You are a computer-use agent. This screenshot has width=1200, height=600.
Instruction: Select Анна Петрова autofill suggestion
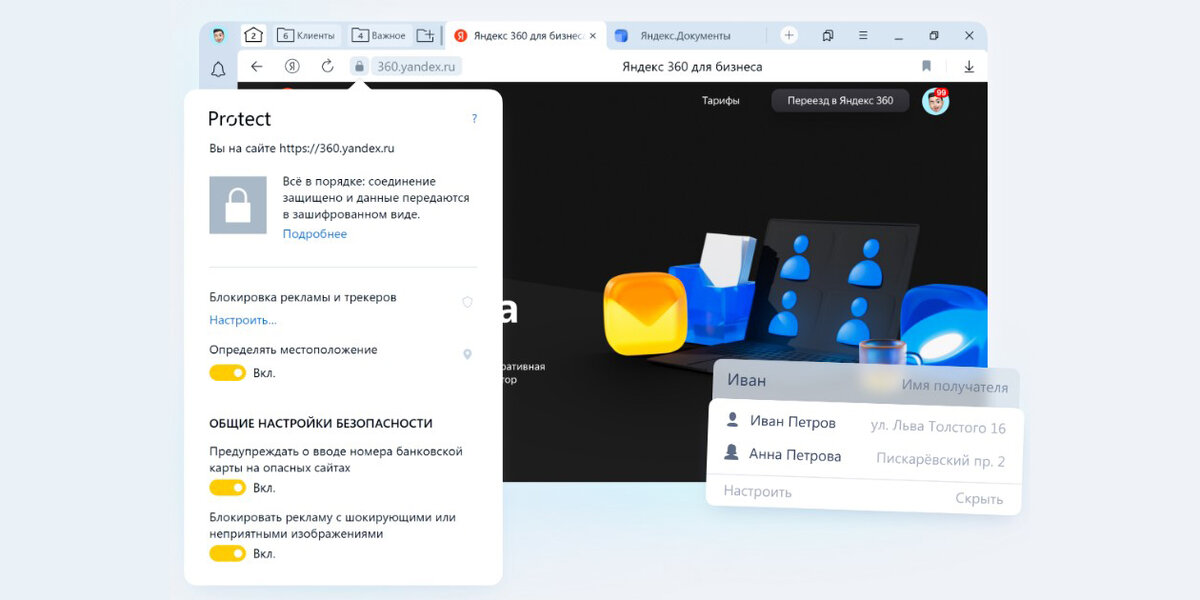(x=866, y=457)
